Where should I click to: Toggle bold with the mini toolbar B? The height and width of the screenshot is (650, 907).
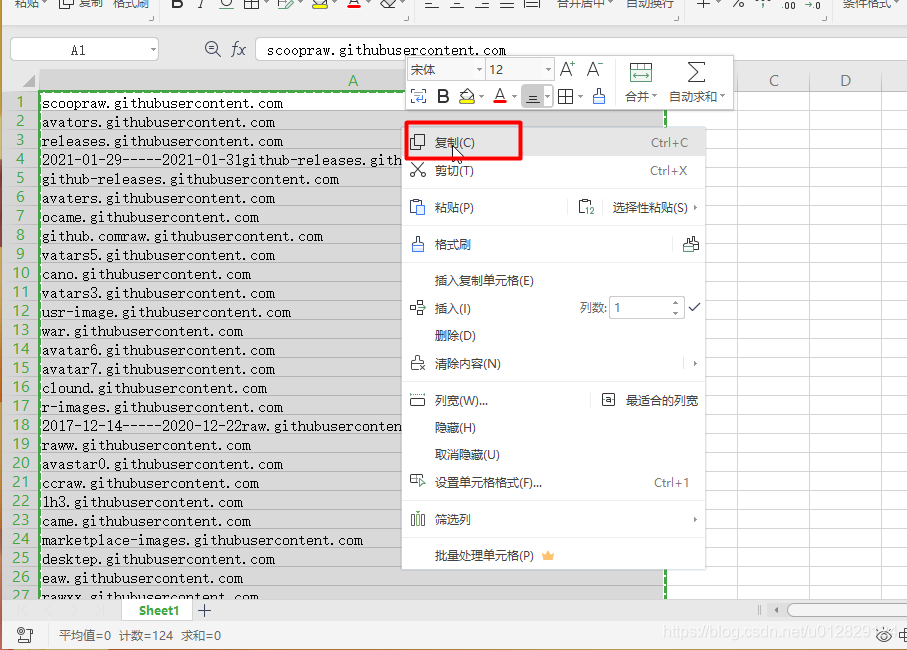(x=443, y=97)
